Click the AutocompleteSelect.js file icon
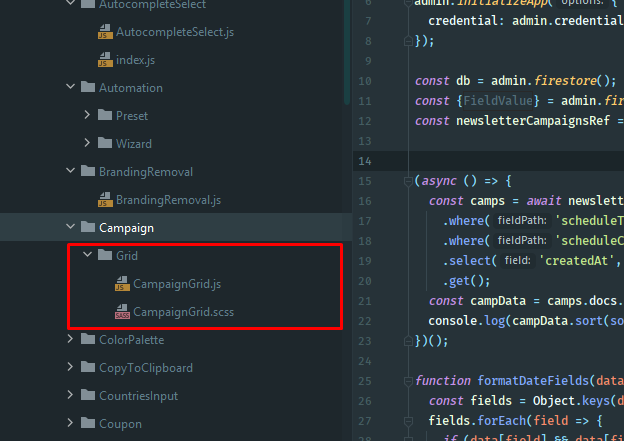 (105, 33)
